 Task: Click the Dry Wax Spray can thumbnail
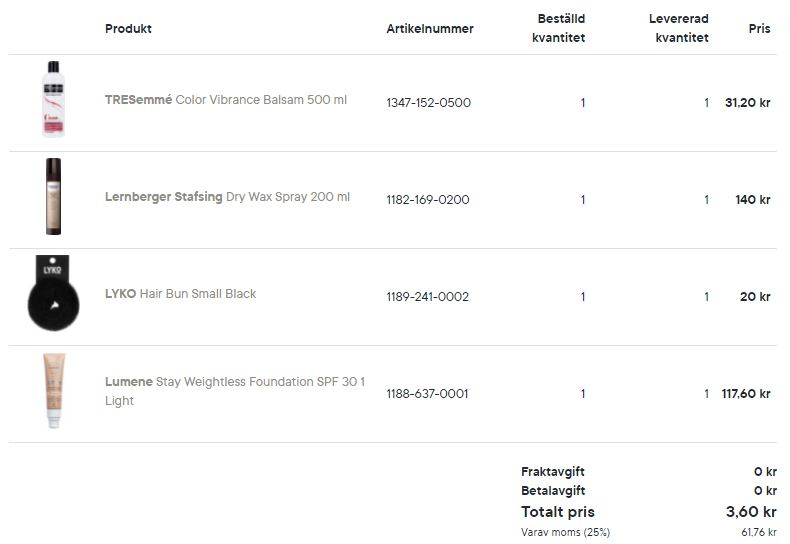pyautogui.click(x=53, y=196)
